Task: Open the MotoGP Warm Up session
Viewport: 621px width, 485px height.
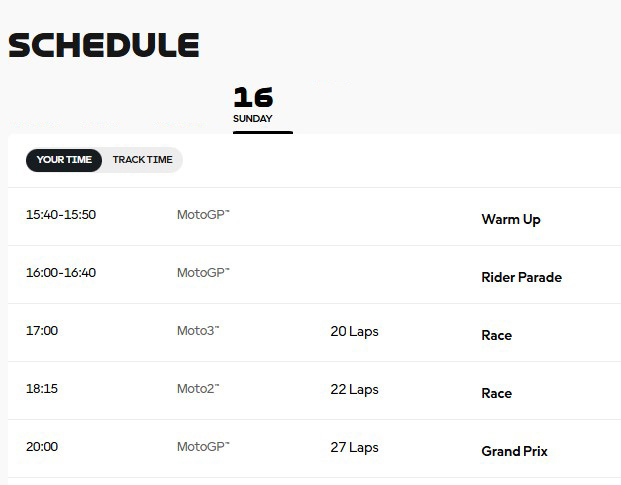Action: tap(510, 219)
